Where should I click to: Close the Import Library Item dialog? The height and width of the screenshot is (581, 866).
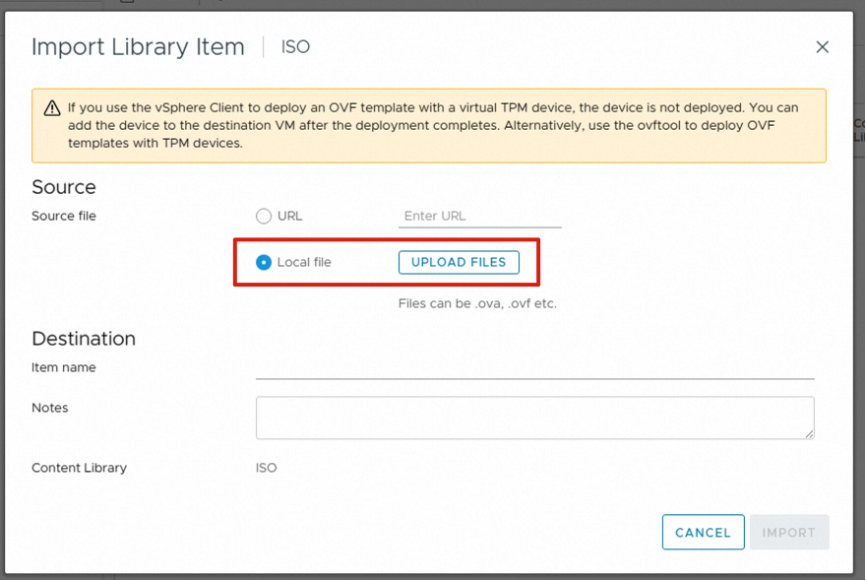pyautogui.click(x=822, y=47)
